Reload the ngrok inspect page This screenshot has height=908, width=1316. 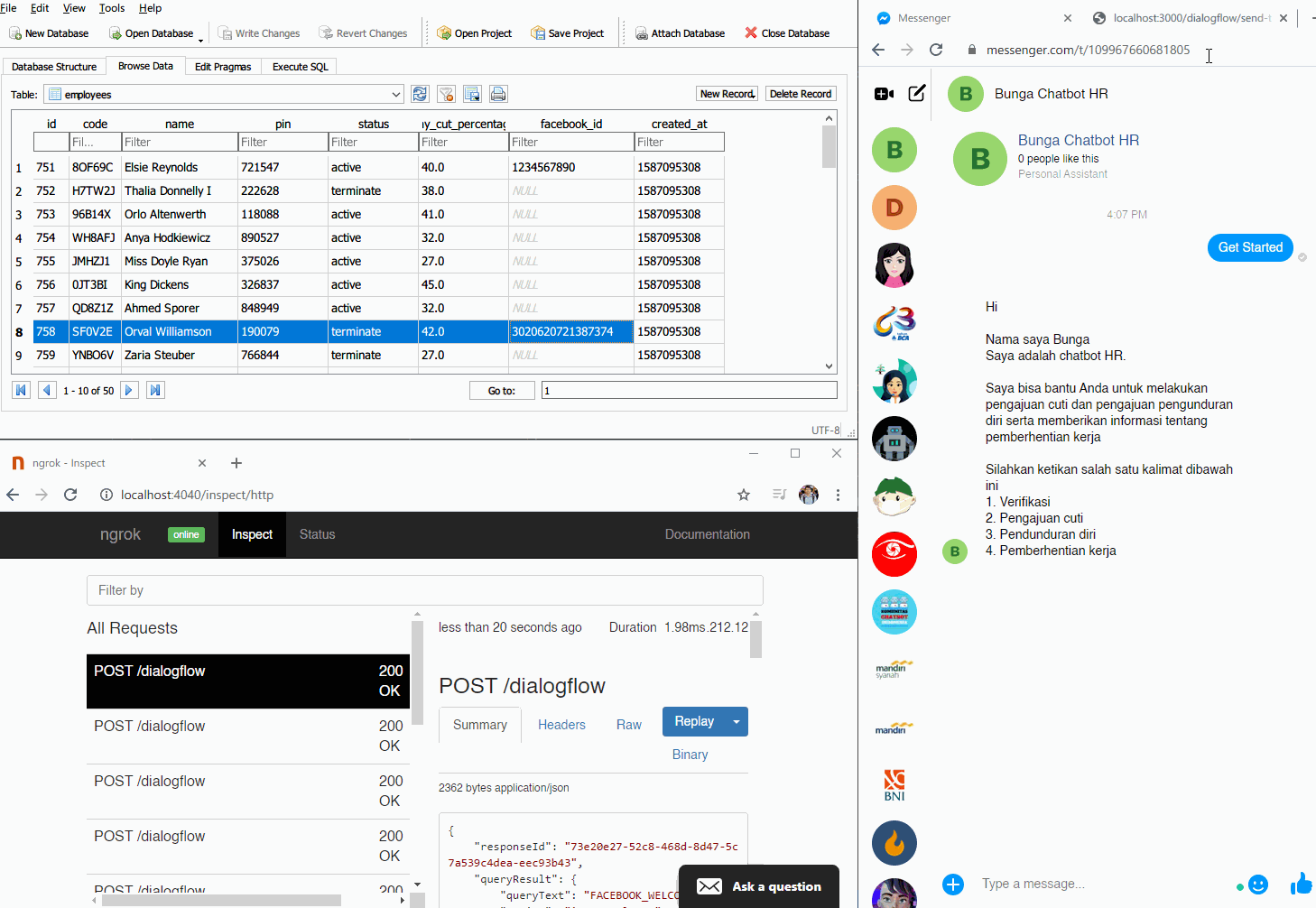(x=70, y=495)
